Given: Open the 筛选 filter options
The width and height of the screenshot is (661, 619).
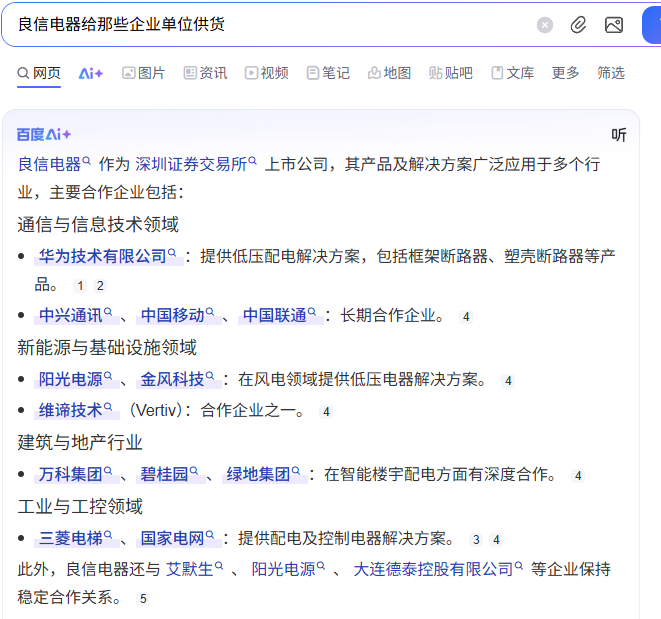Looking at the screenshot, I should [x=611, y=73].
